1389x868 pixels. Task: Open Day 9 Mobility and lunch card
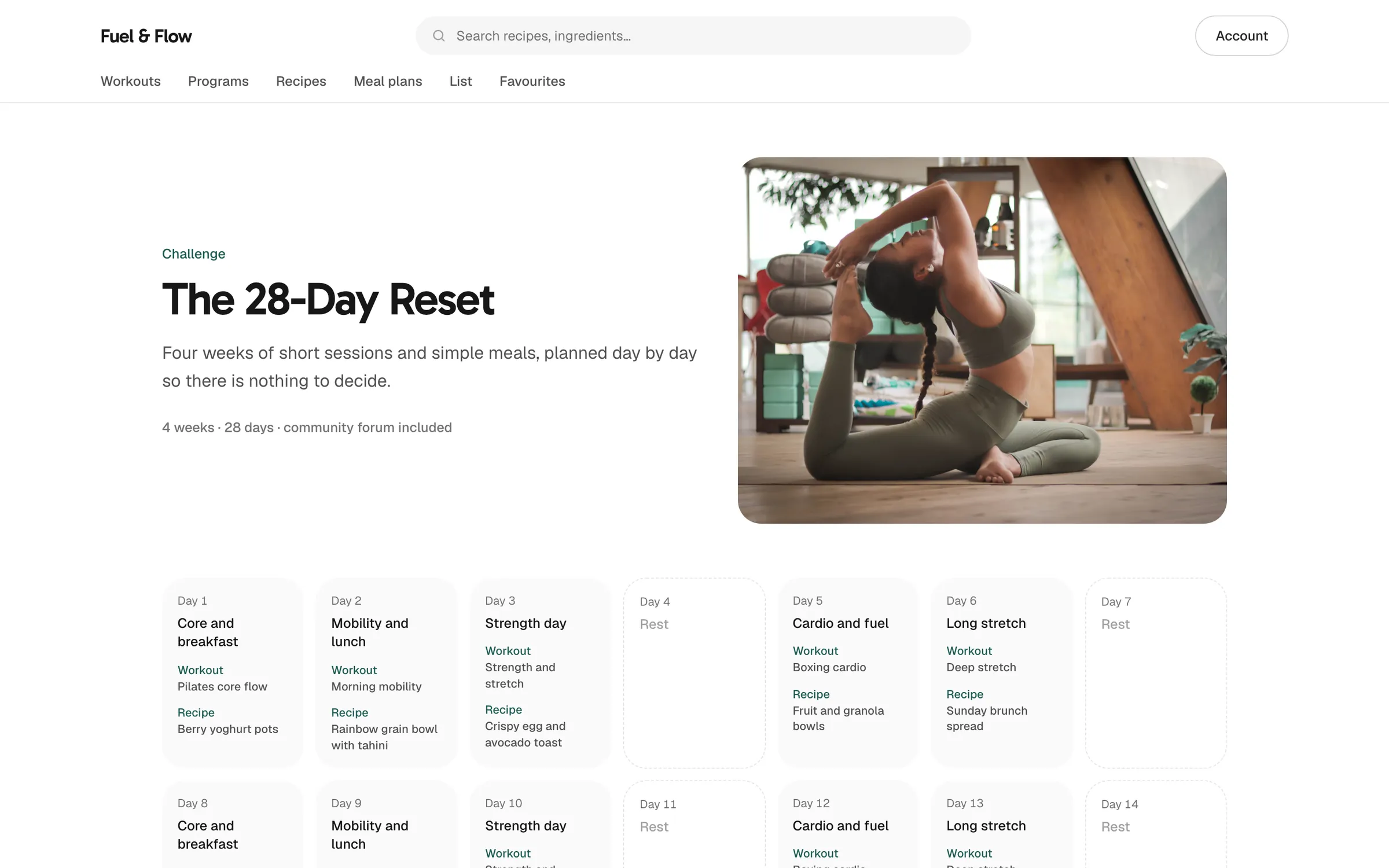coord(386,825)
